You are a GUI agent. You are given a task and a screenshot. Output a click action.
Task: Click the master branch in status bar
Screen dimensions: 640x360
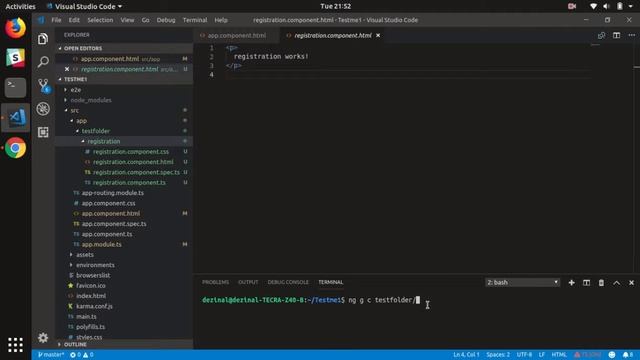point(51,355)
